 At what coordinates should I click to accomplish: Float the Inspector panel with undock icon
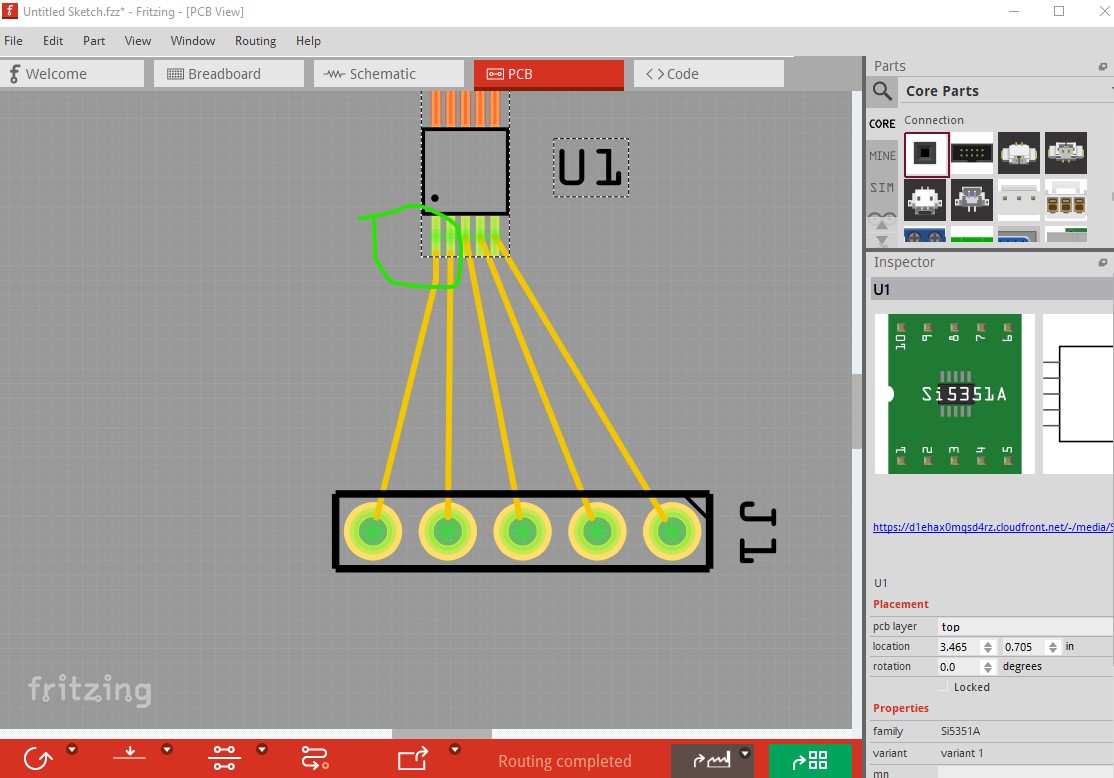pos(1103,263)
